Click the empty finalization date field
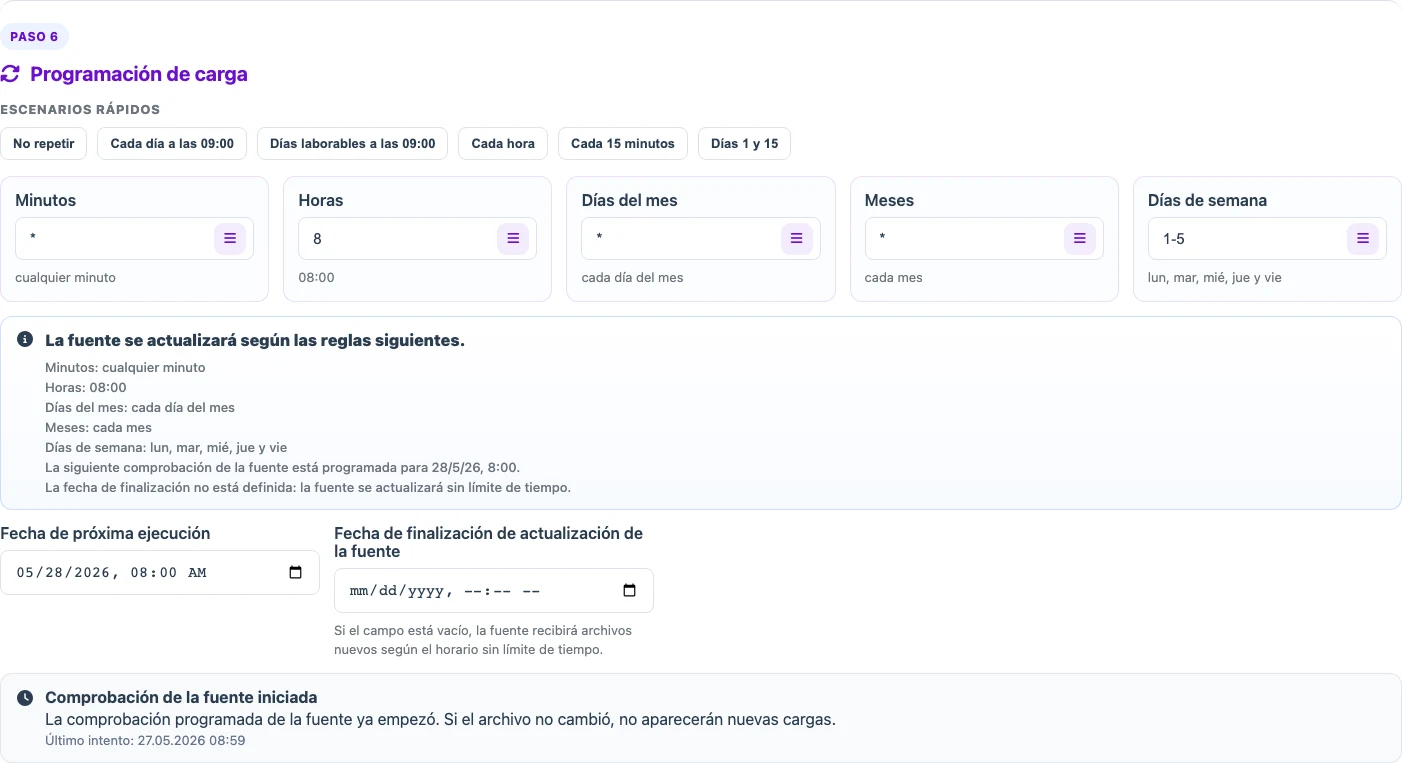The width and height of the screenshot is (1402, 763). [x=494, y=591]
